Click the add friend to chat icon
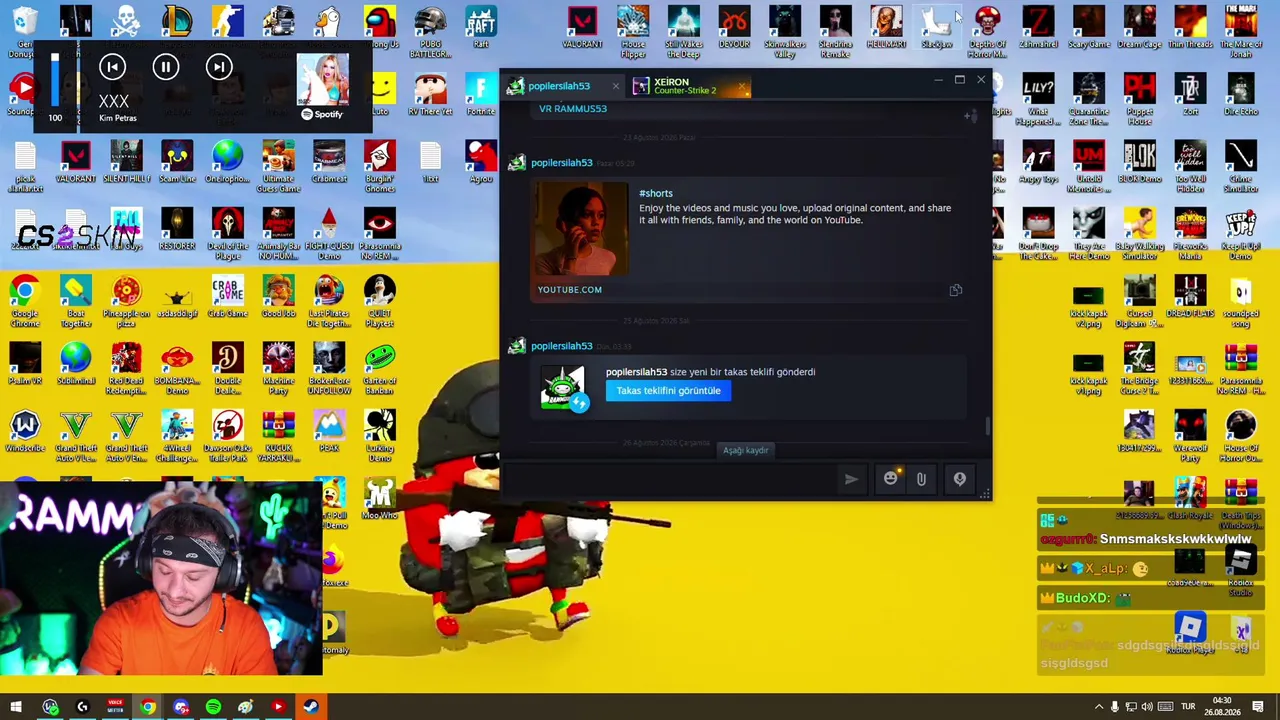This screenshot has height=720, width=1280. (970, 117)
